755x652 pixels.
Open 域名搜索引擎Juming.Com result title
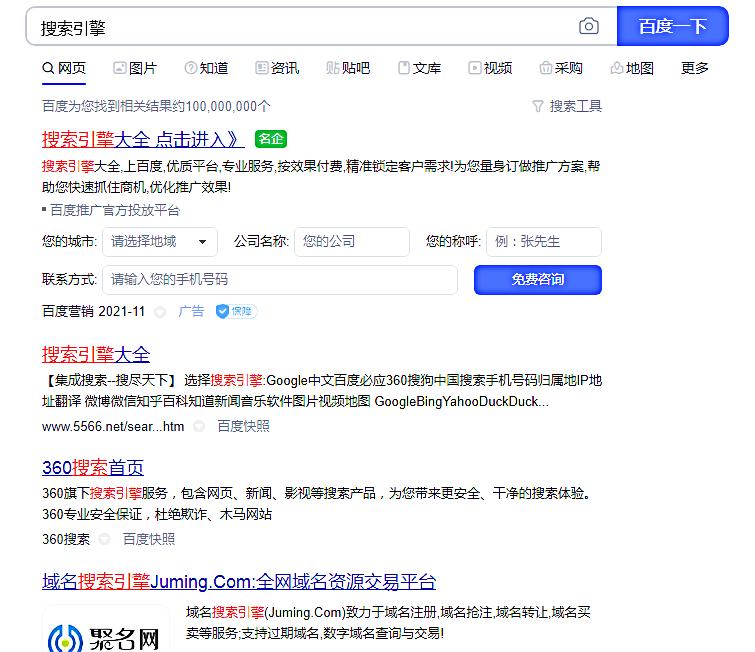point(239,582)
